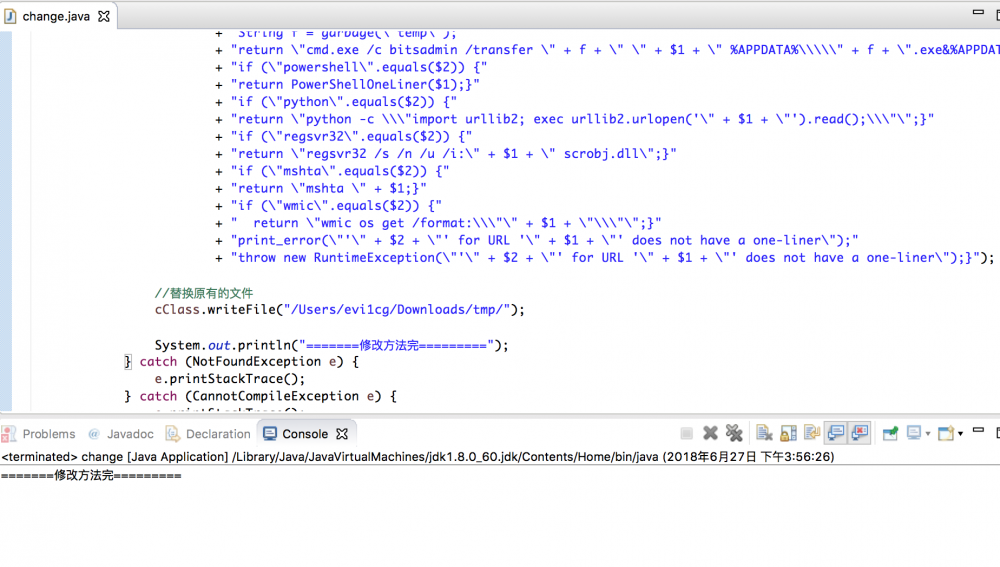Image resolution: width=1000 pixels, height=567 pixels.
Task: Click the Display Selected Console monitor icon
Action: click(x=914, y=434)
